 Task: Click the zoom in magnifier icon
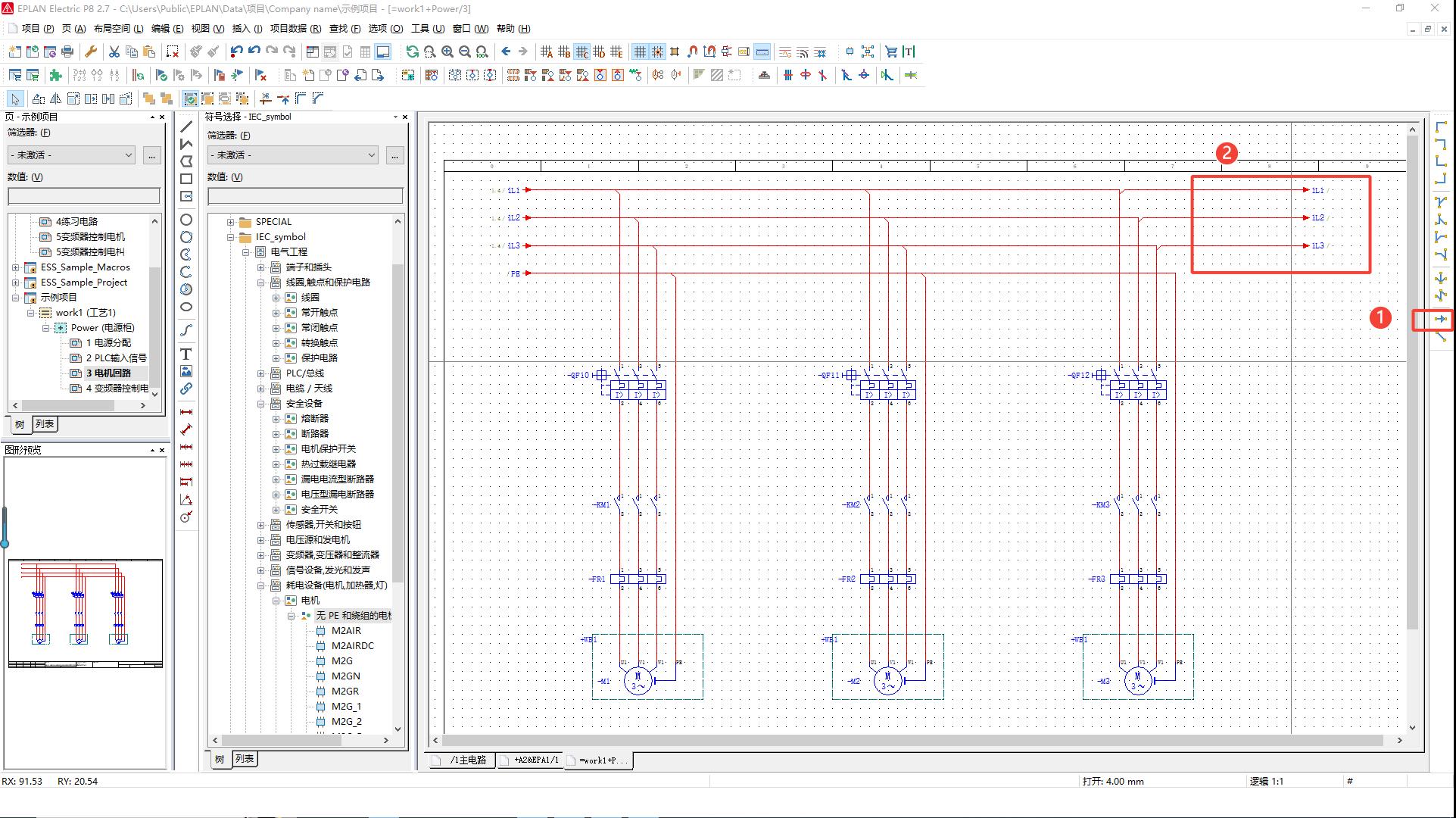(447, 52)
